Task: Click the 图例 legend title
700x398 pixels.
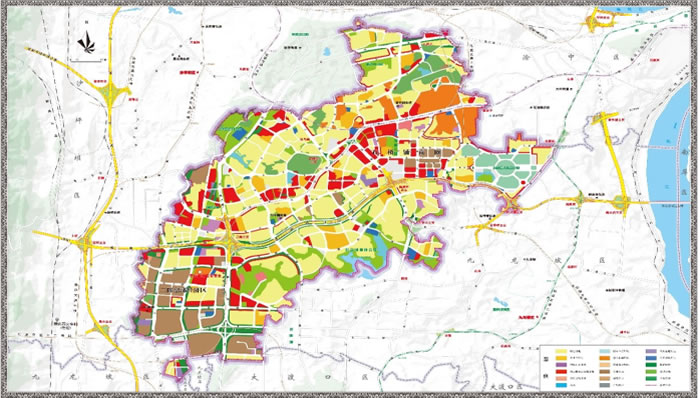Action: [546, 367]
